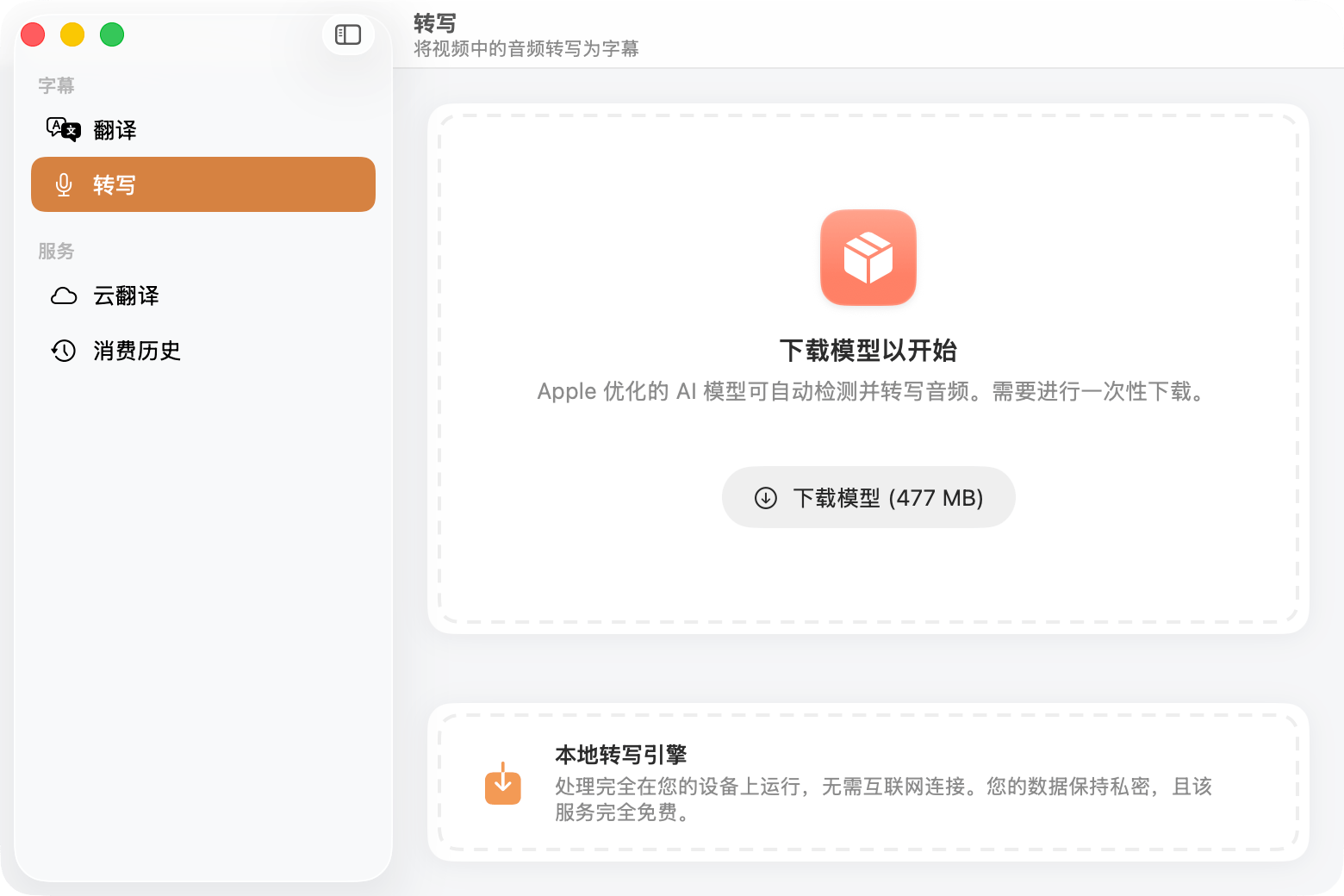Click the 翻译 translate icon in sidebar
The width and height of the screenshot is (1344, 896).
pos(64,129)
